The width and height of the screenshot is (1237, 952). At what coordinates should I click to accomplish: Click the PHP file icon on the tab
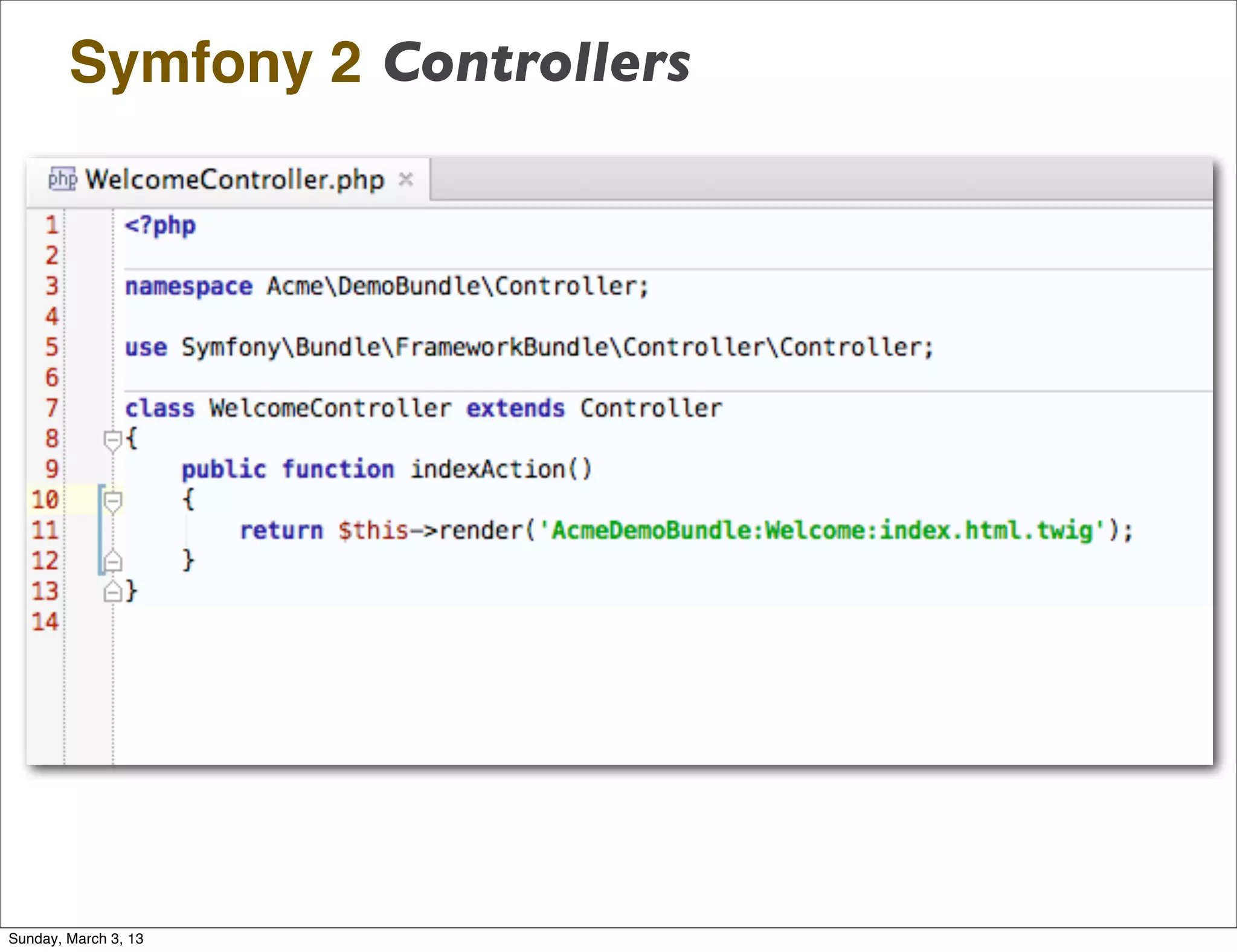62,179
